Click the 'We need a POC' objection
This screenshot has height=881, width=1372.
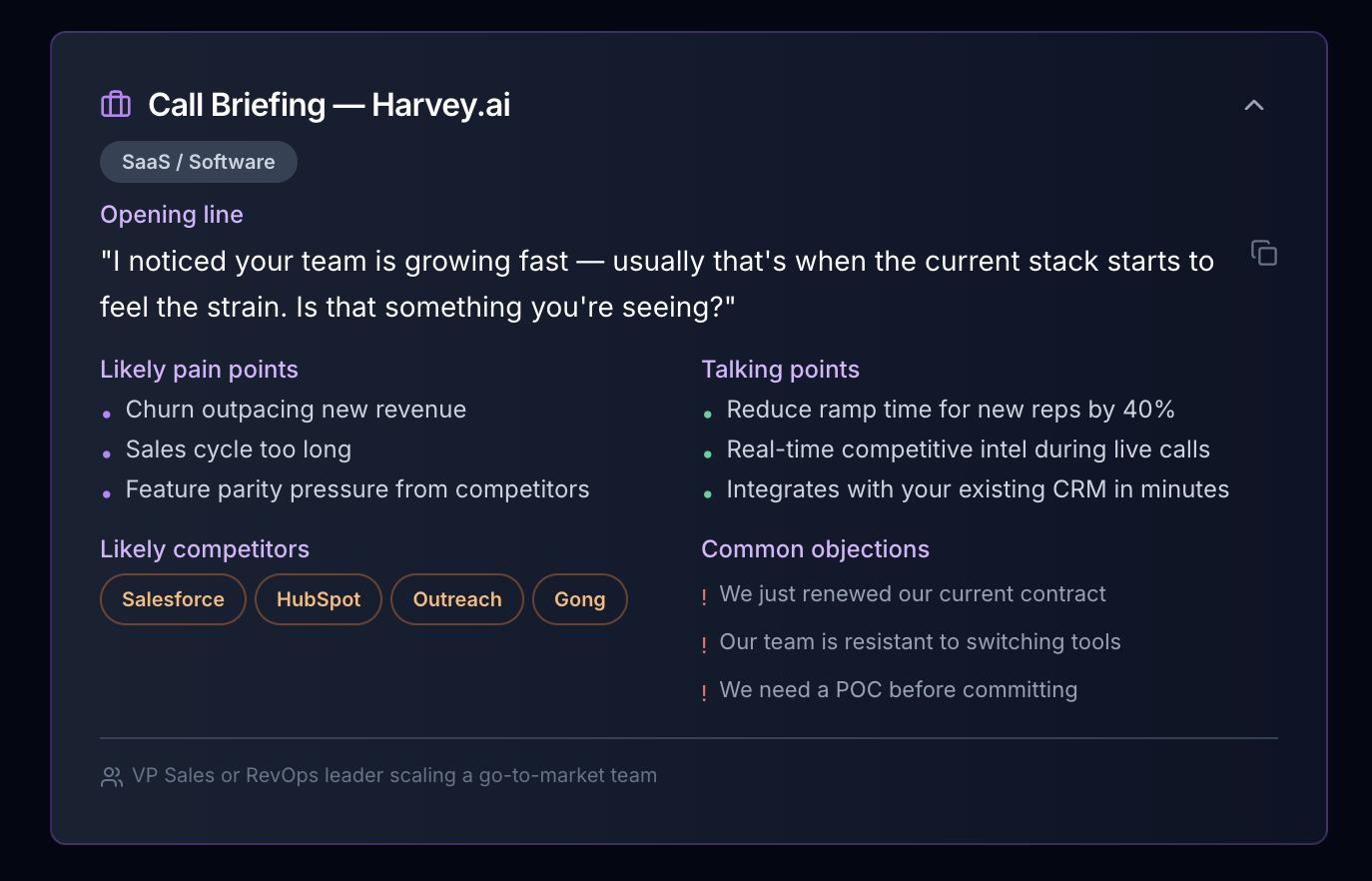point(898,690)
